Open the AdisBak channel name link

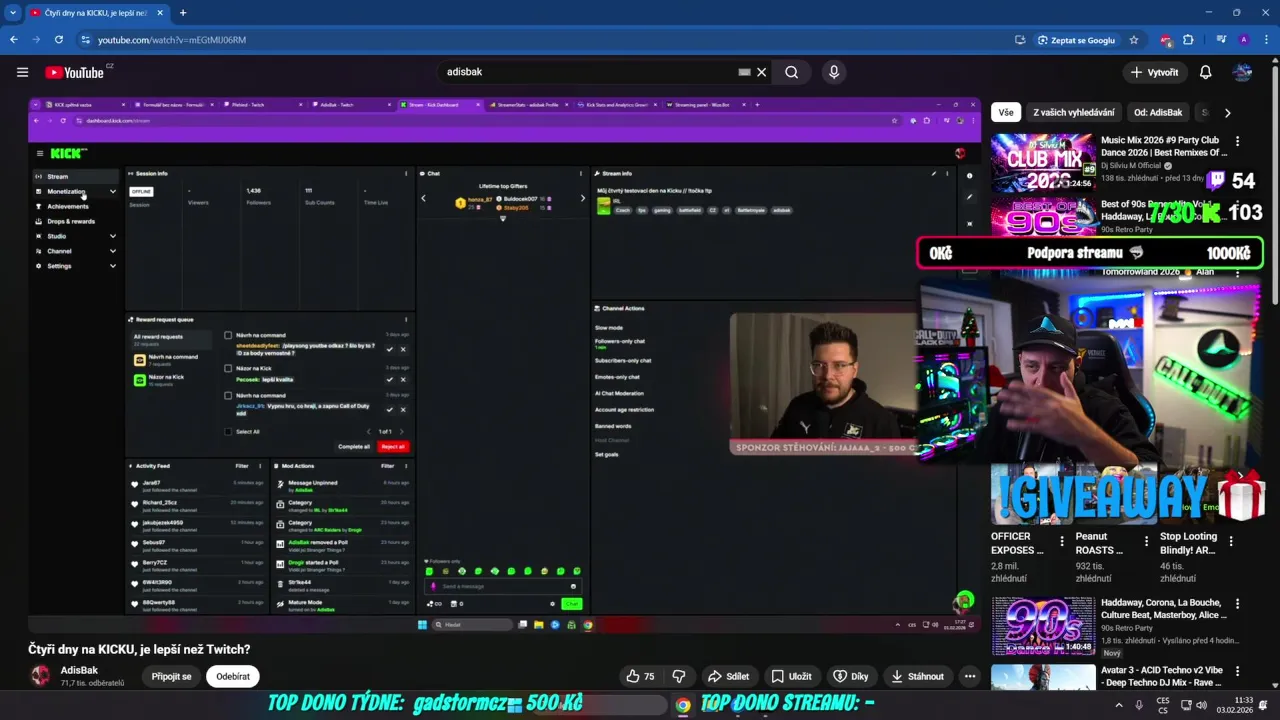79,670
